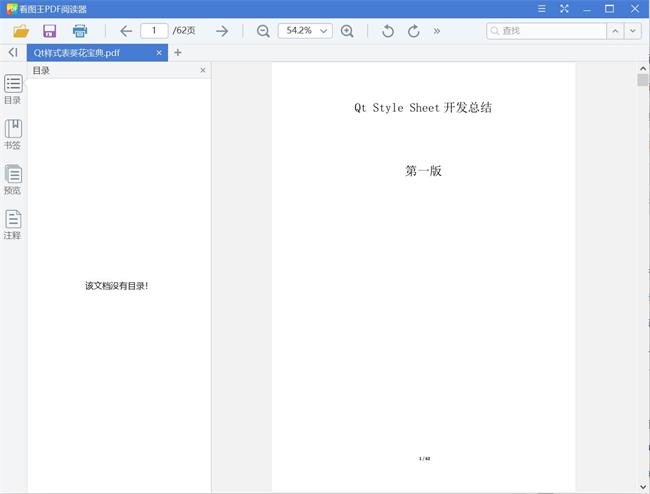Screen dimensions: 650x494
Task: Go to previous page arrow
Action: tap(126, 31)
